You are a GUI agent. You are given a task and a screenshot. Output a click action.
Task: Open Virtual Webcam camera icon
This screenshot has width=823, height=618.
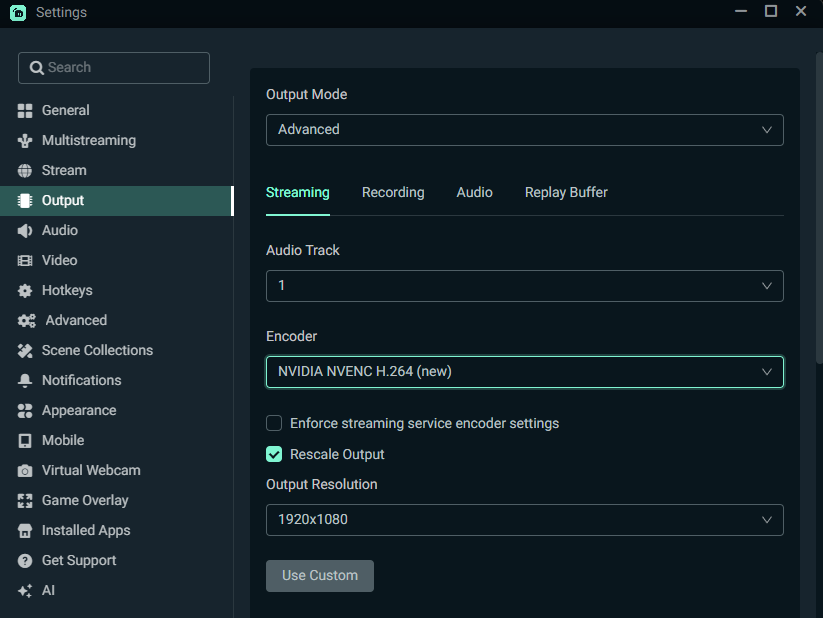pyautogui.click(x=25, y=471)
